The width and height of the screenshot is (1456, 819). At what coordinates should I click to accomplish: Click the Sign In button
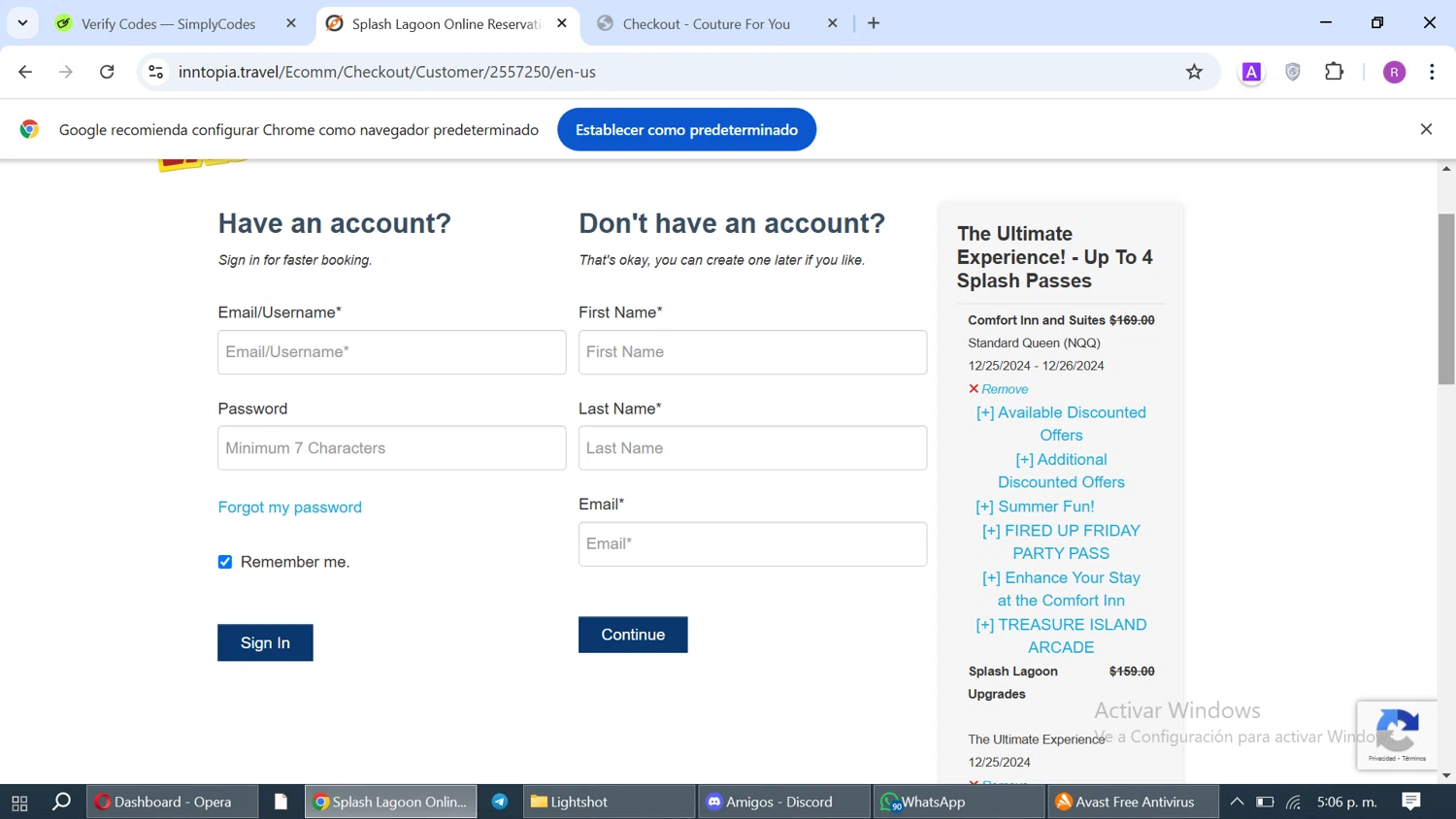point(265,642)
